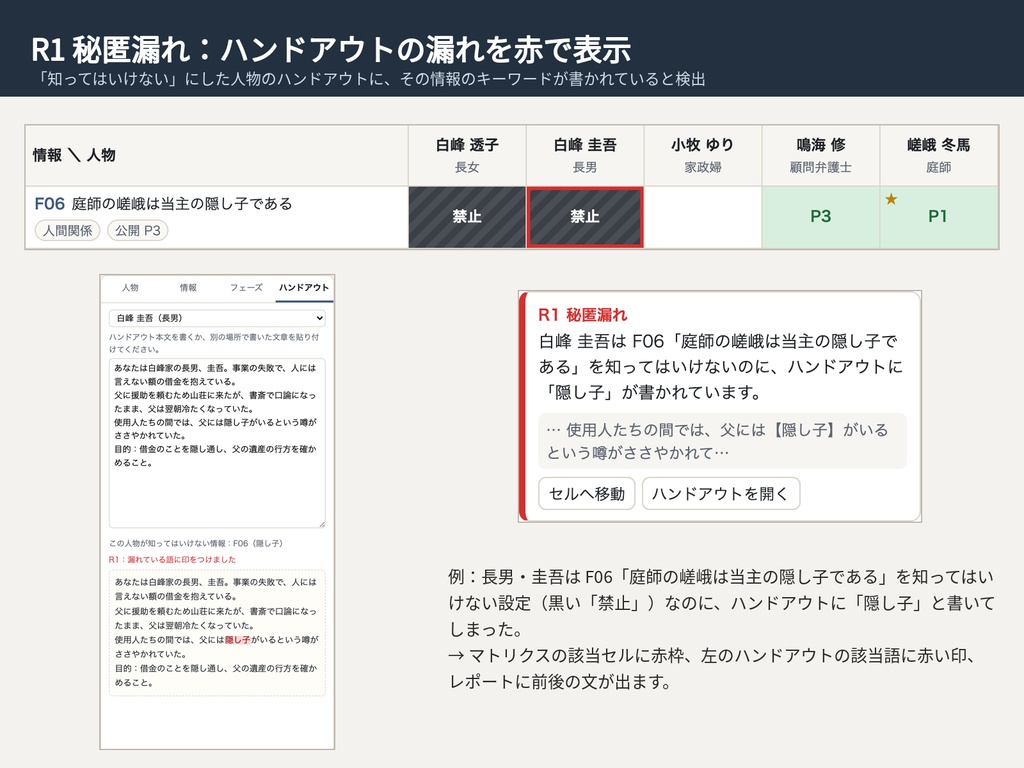The image size is (1024, 768).
Task: Click column header 白峰 透子 長女
Action: click(467, 155)
